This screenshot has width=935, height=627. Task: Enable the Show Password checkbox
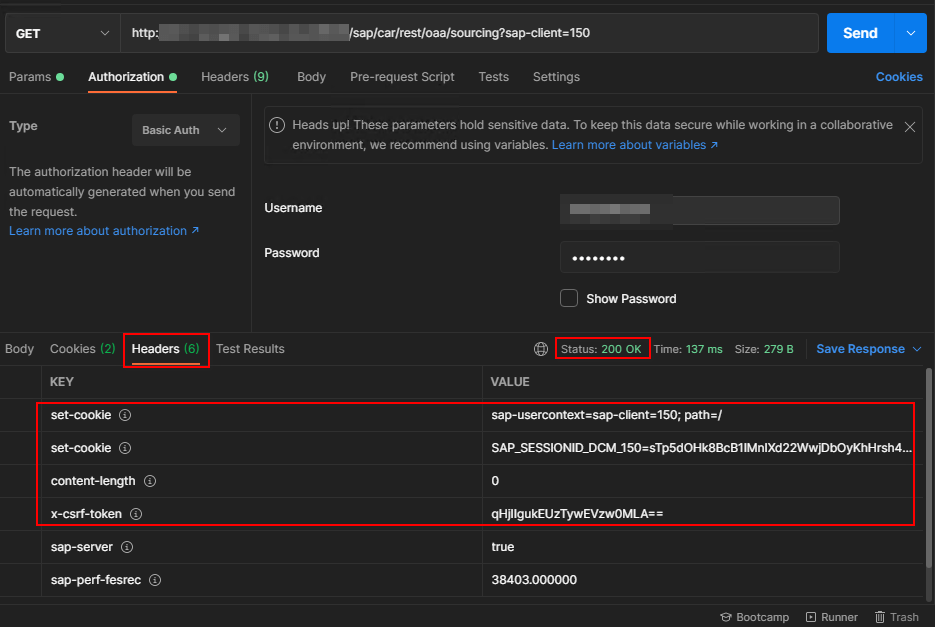569,298
